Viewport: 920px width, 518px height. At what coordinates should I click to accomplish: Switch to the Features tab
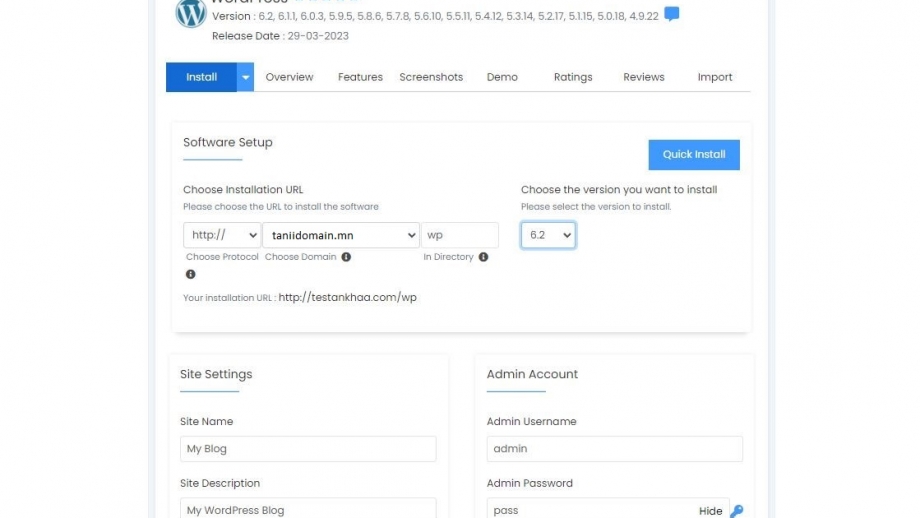coord(360,77)
